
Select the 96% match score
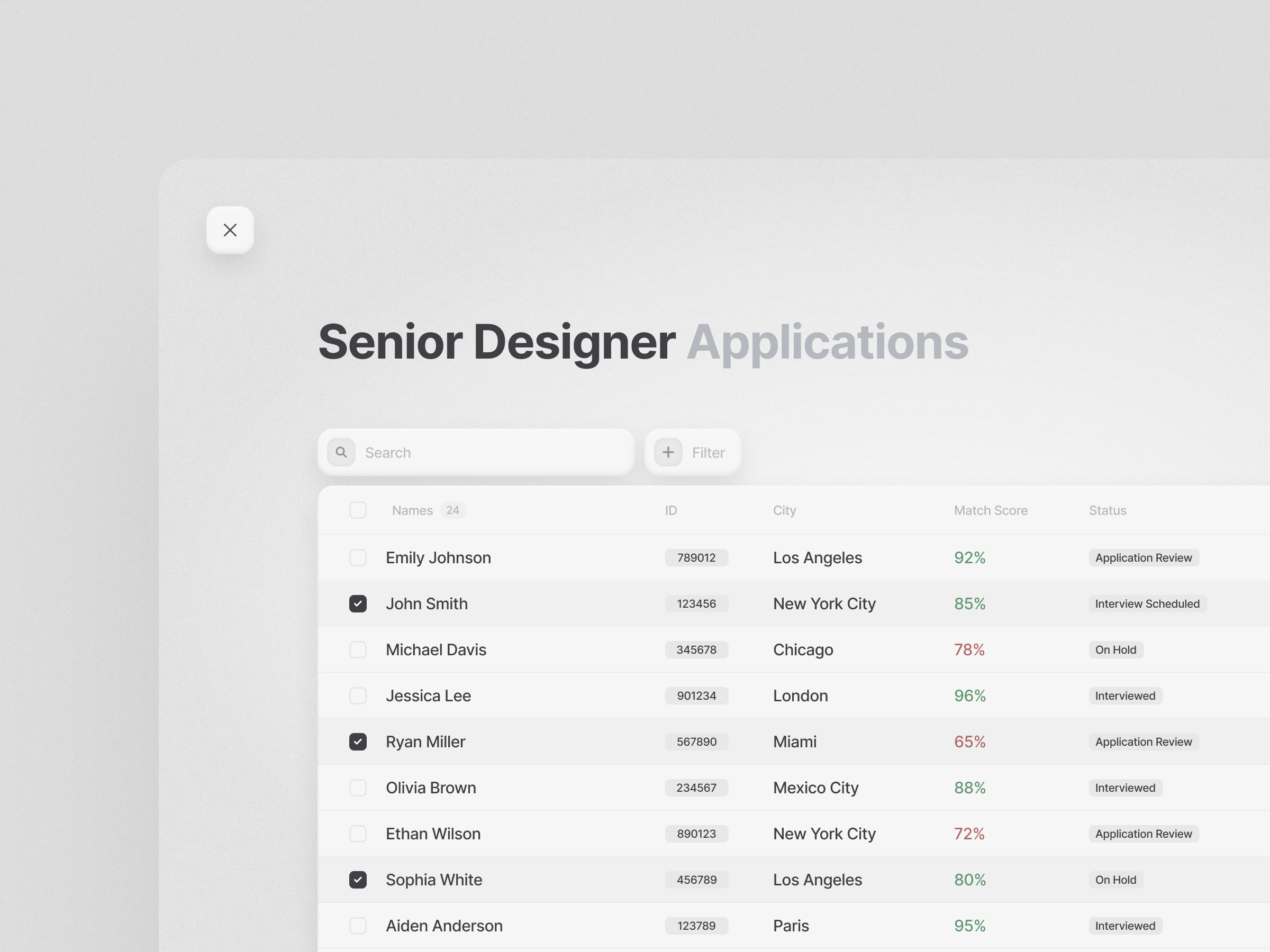(x=970, y=695)
